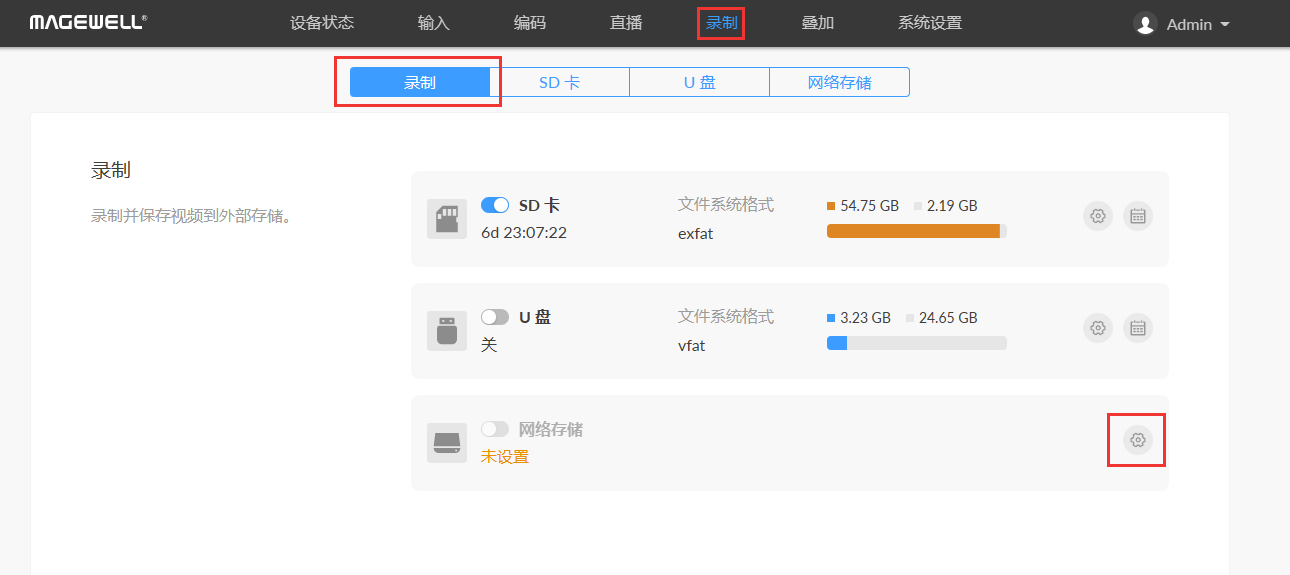
Task: Open network storage settings gear icon
Action: coord(1137,440)
